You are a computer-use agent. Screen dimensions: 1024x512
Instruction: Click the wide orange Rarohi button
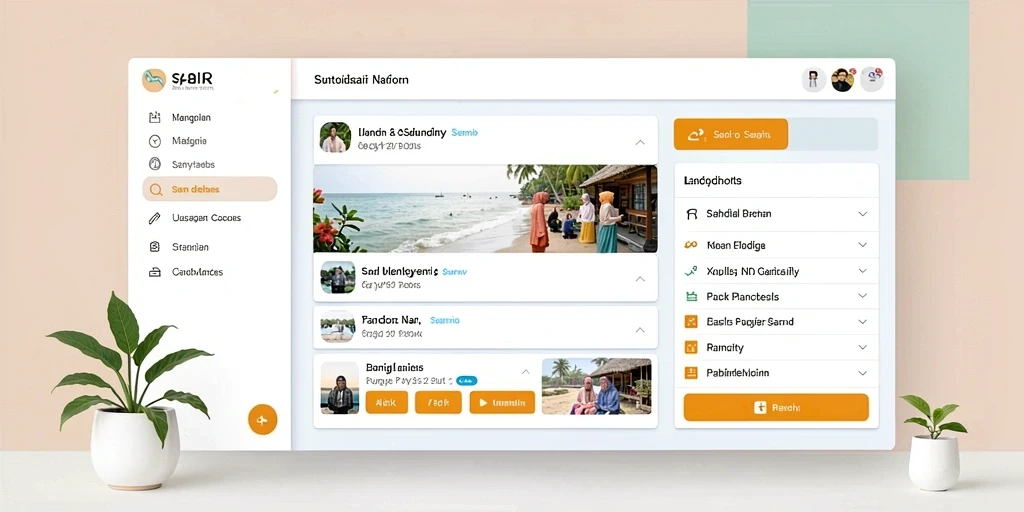776,408
